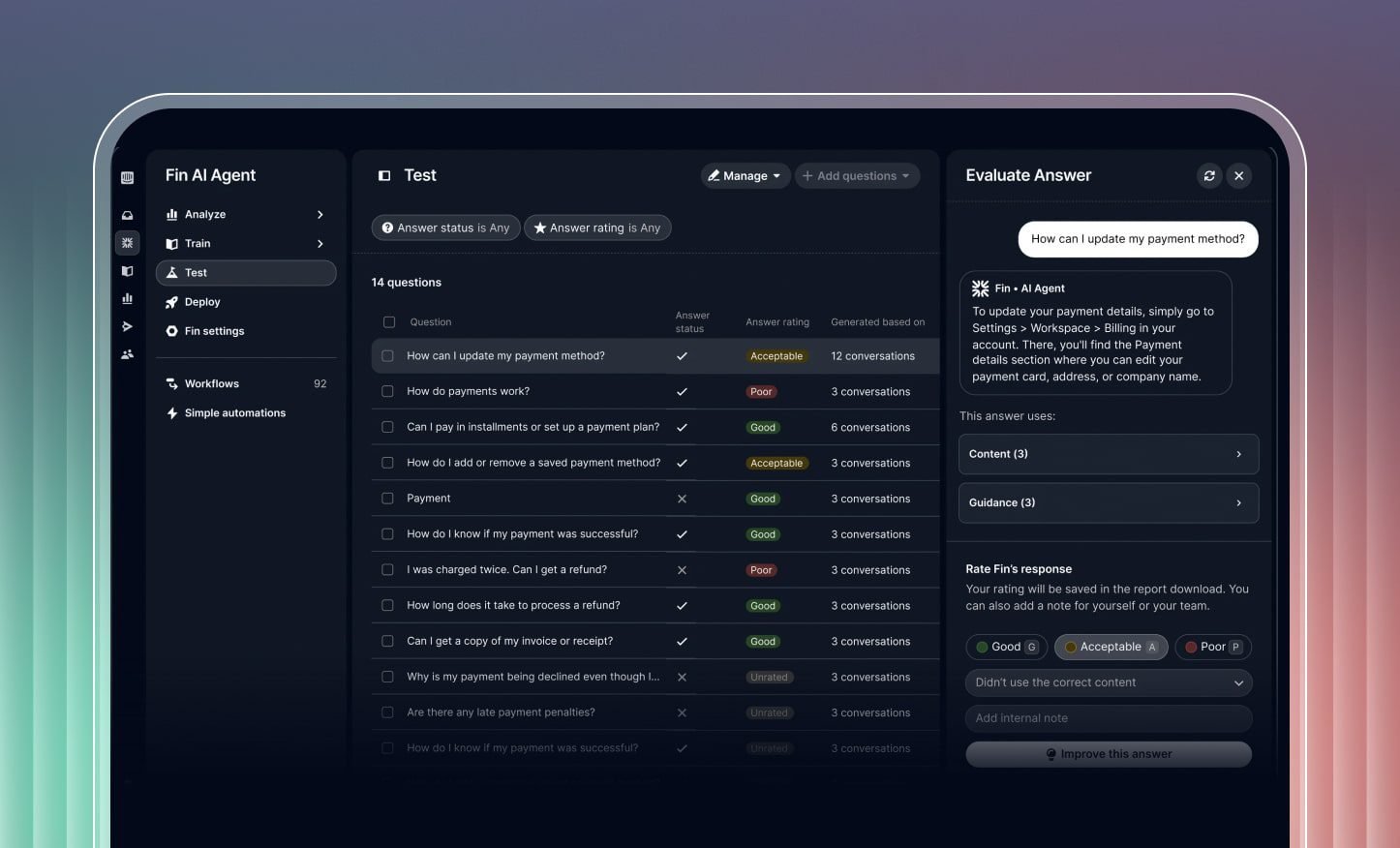This screenshot has width=1400, height=848.
Task: Open the Inbox from the left sidebar
Action: tap(127, 214)
